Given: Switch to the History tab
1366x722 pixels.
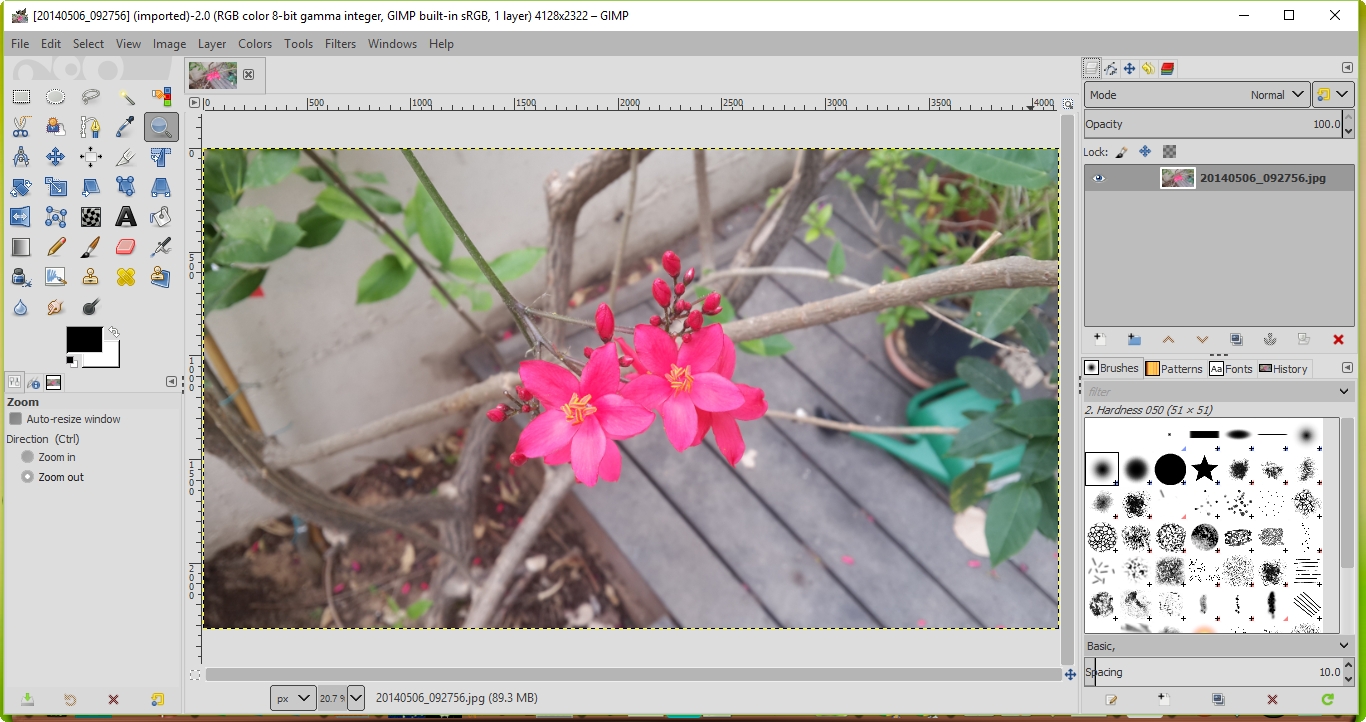Looking at the screenshot, I should tap(1283, 368).
